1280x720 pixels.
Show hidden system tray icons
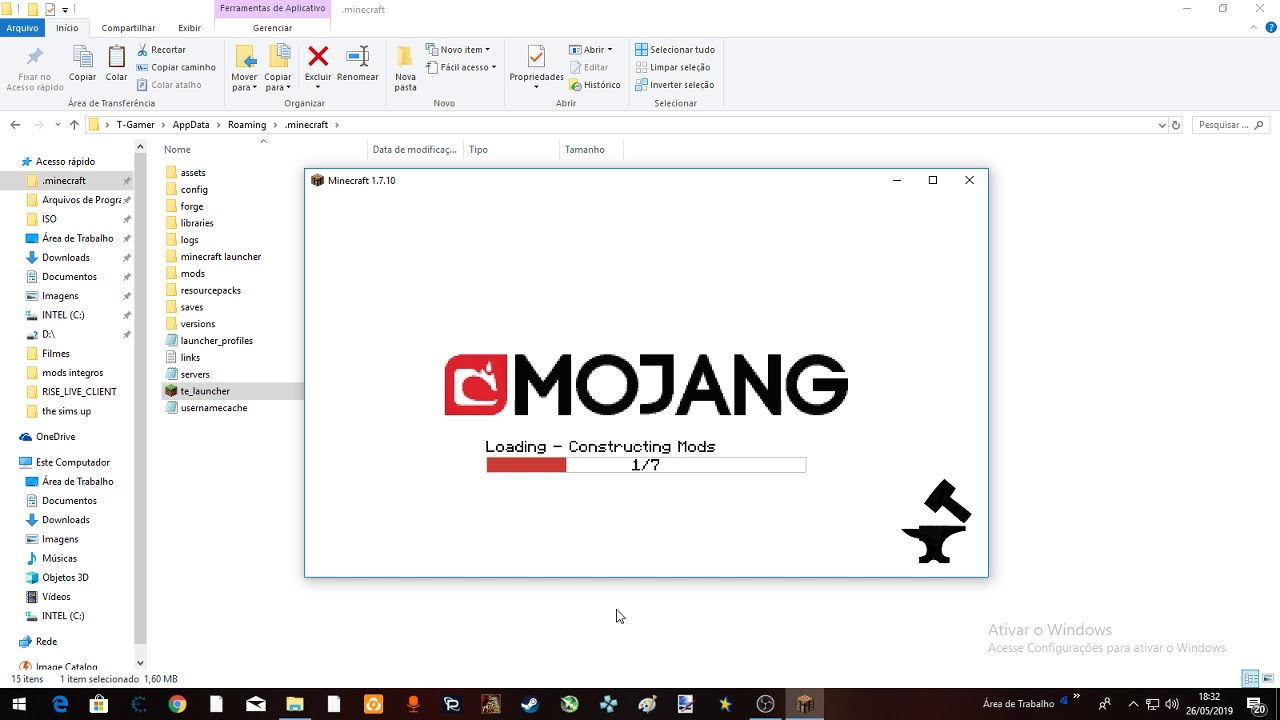pyautogui.click(x=1133, y=704)
